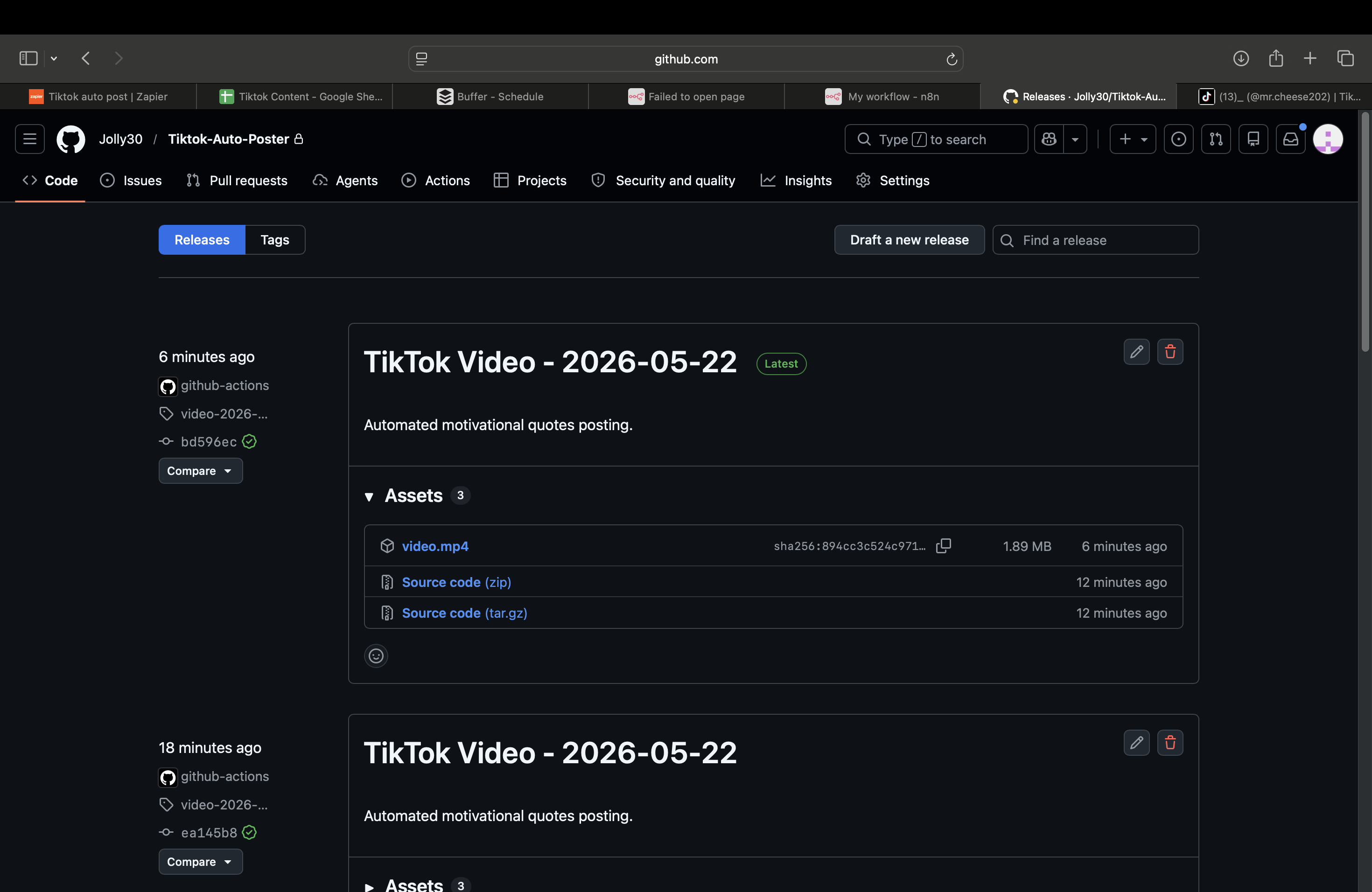Open commit bd596ec
The height and width of the screenshot is (892, 1372).
[209, 442]
